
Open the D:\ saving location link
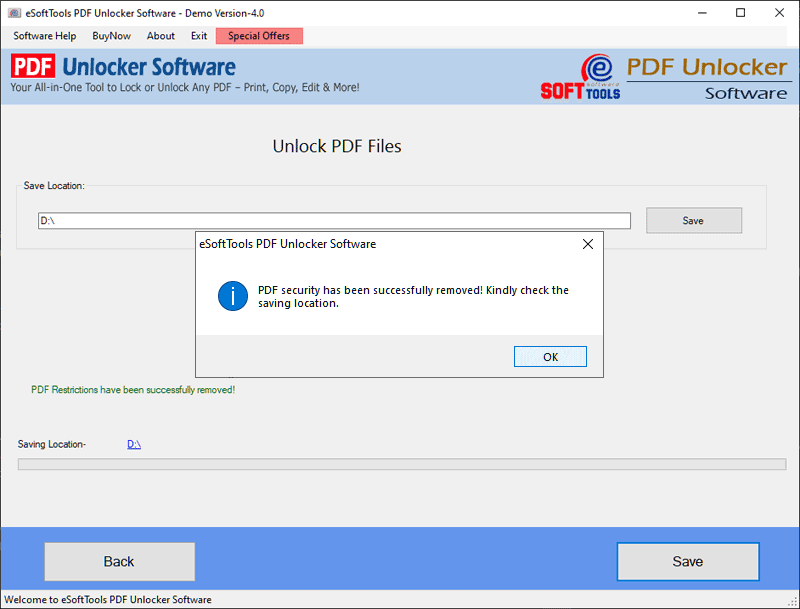tap(133, 444)
